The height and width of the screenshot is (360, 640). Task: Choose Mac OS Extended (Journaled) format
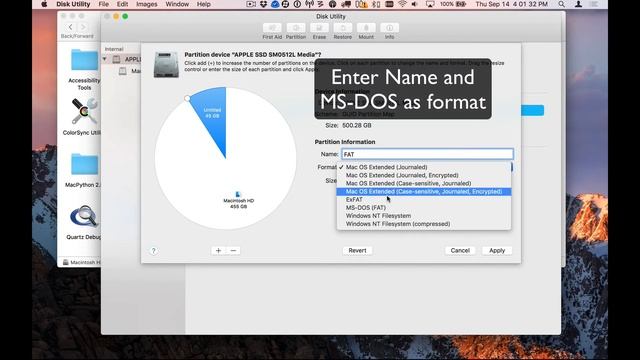[x=424, y=167]
